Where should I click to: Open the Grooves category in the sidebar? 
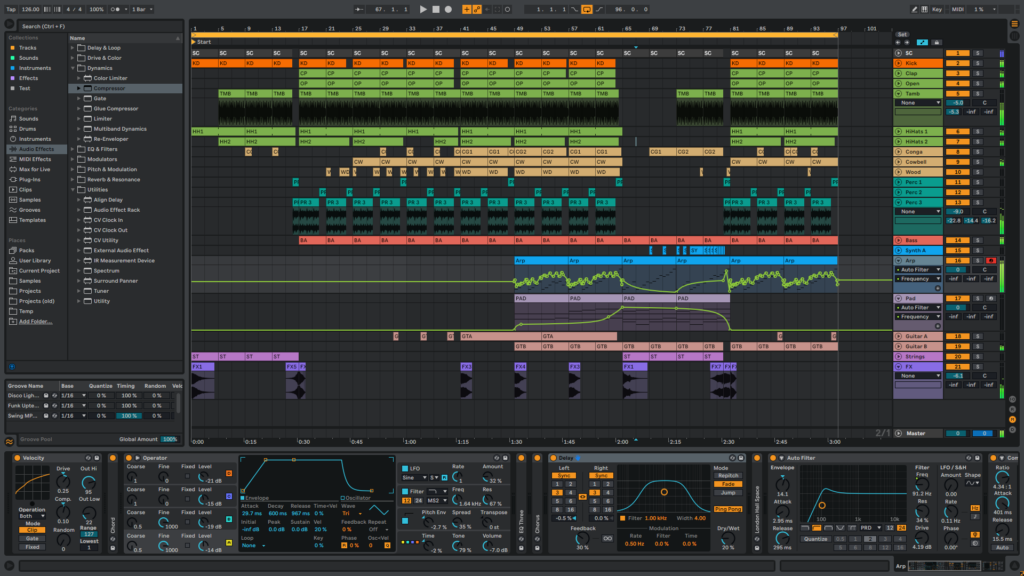pos(28,210)
